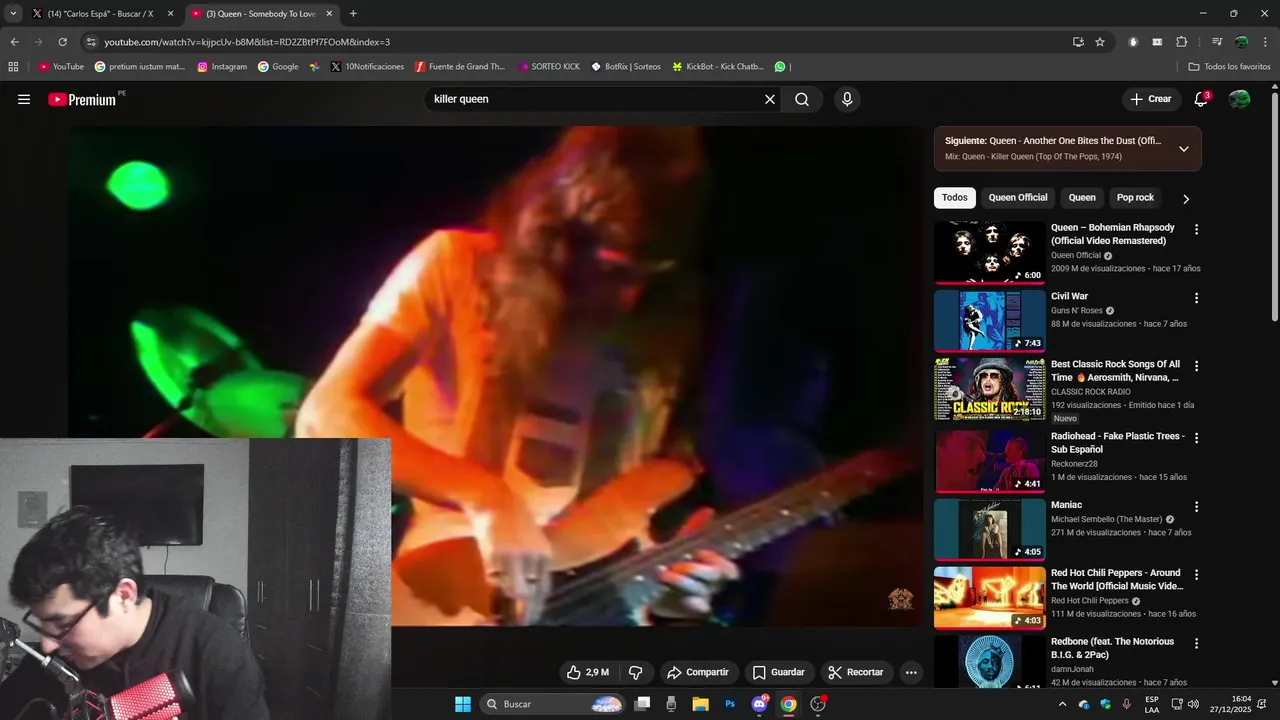Select the 'Queen Official' filter chip
1280x720 pixels.
pos(1018,198)
